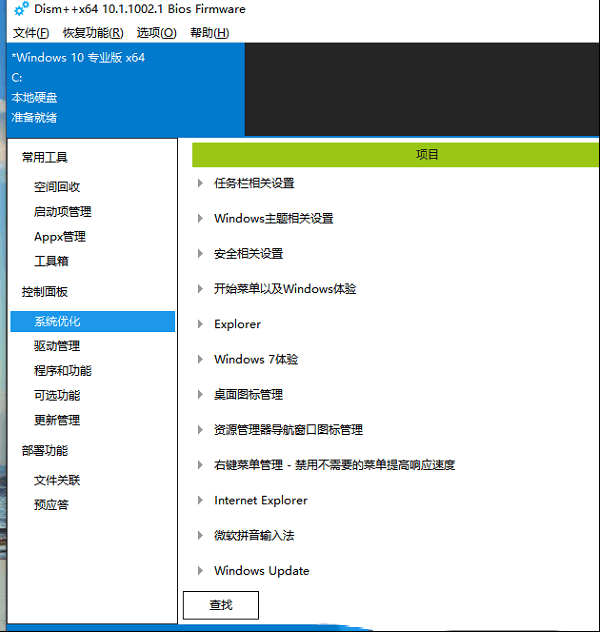
Task: Click the 常用工具 section heading
Action: point(44,157)
